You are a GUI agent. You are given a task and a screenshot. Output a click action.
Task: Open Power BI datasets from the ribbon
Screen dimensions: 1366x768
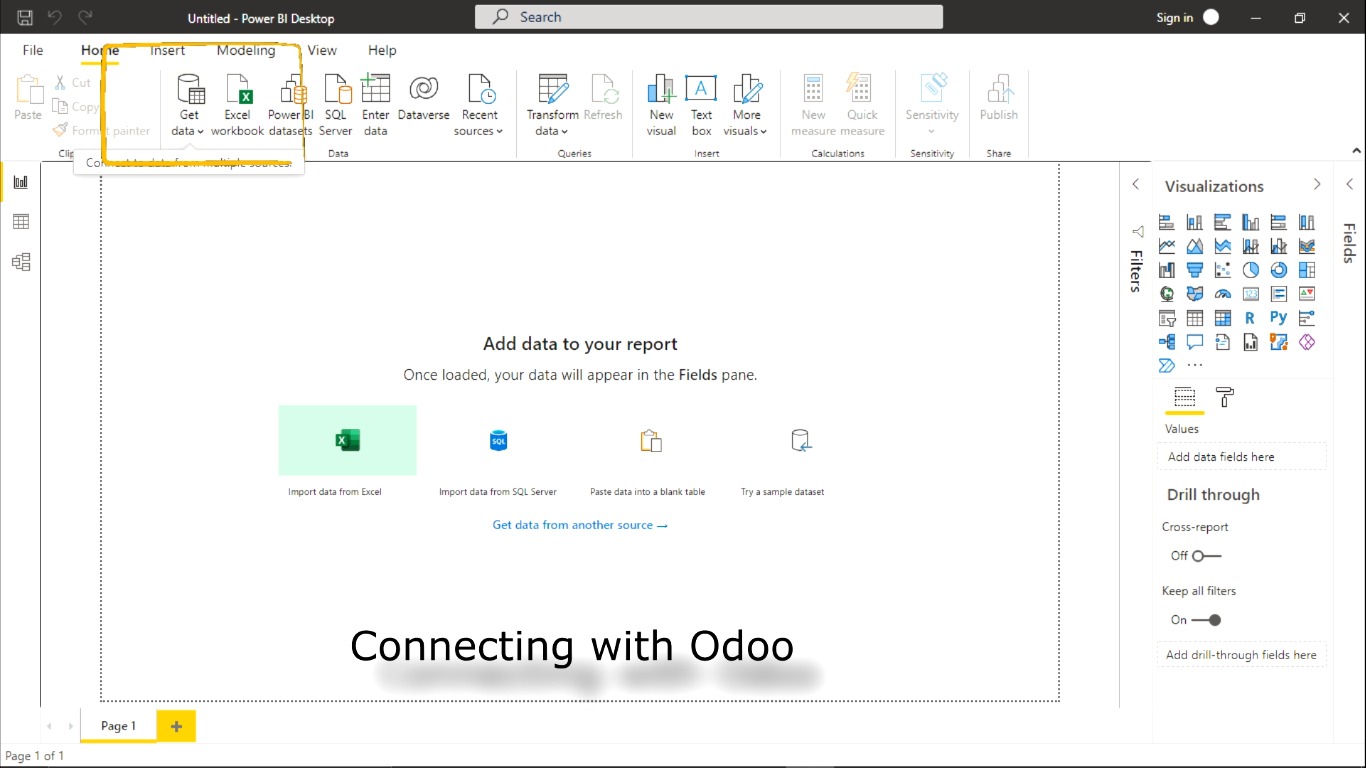point(290,105)
